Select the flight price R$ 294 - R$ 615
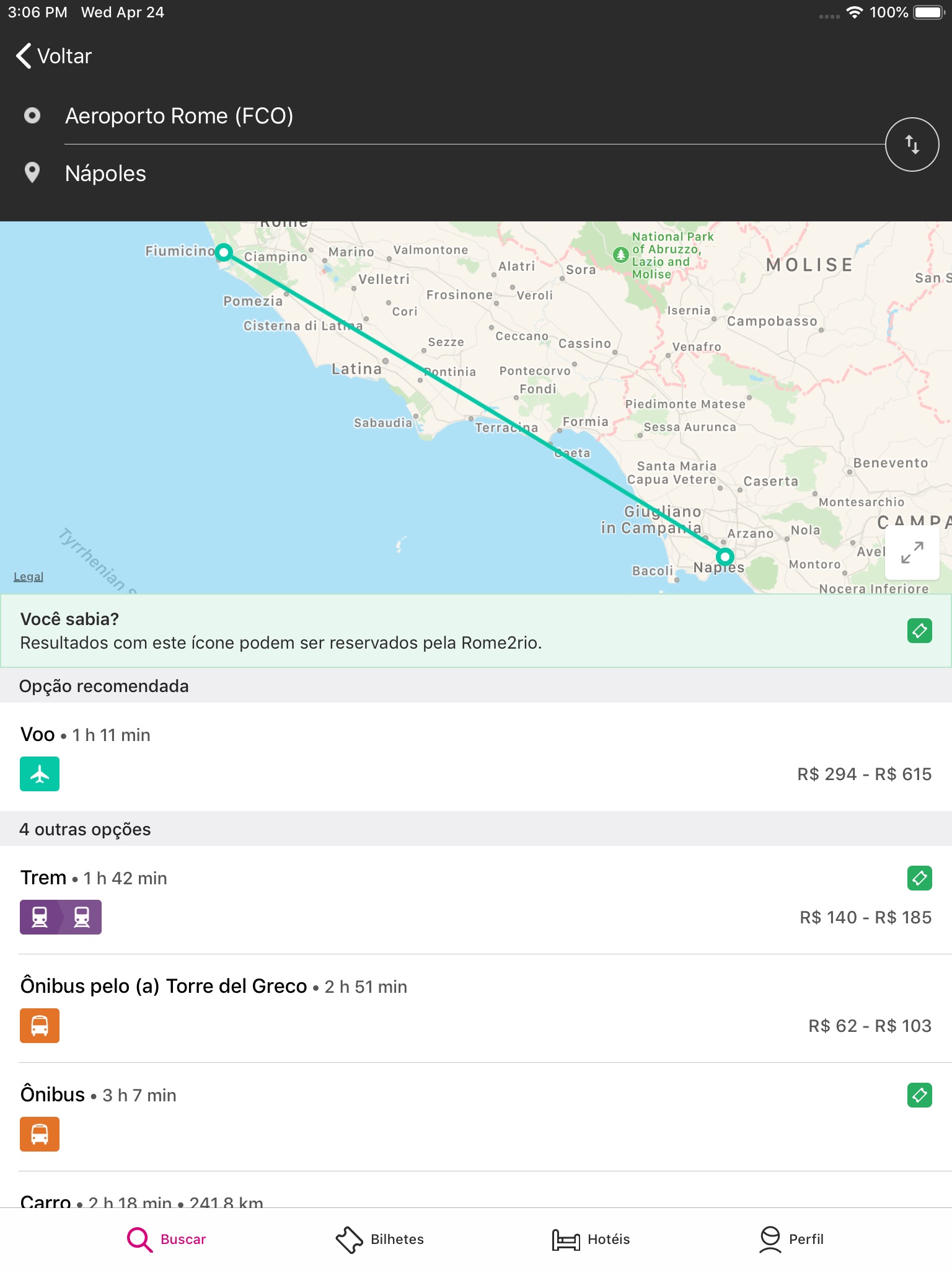The width and height of the screenshot is (952, 1270). tap(864, 774)
